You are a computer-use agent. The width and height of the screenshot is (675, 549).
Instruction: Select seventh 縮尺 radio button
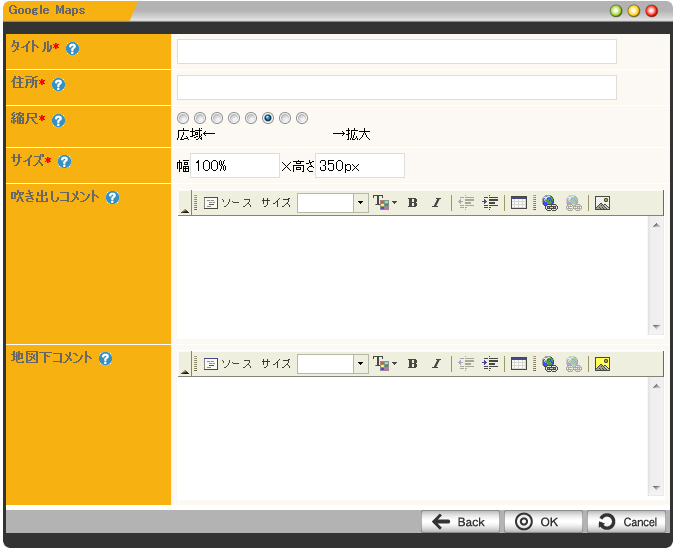click(x=285, y=118)
